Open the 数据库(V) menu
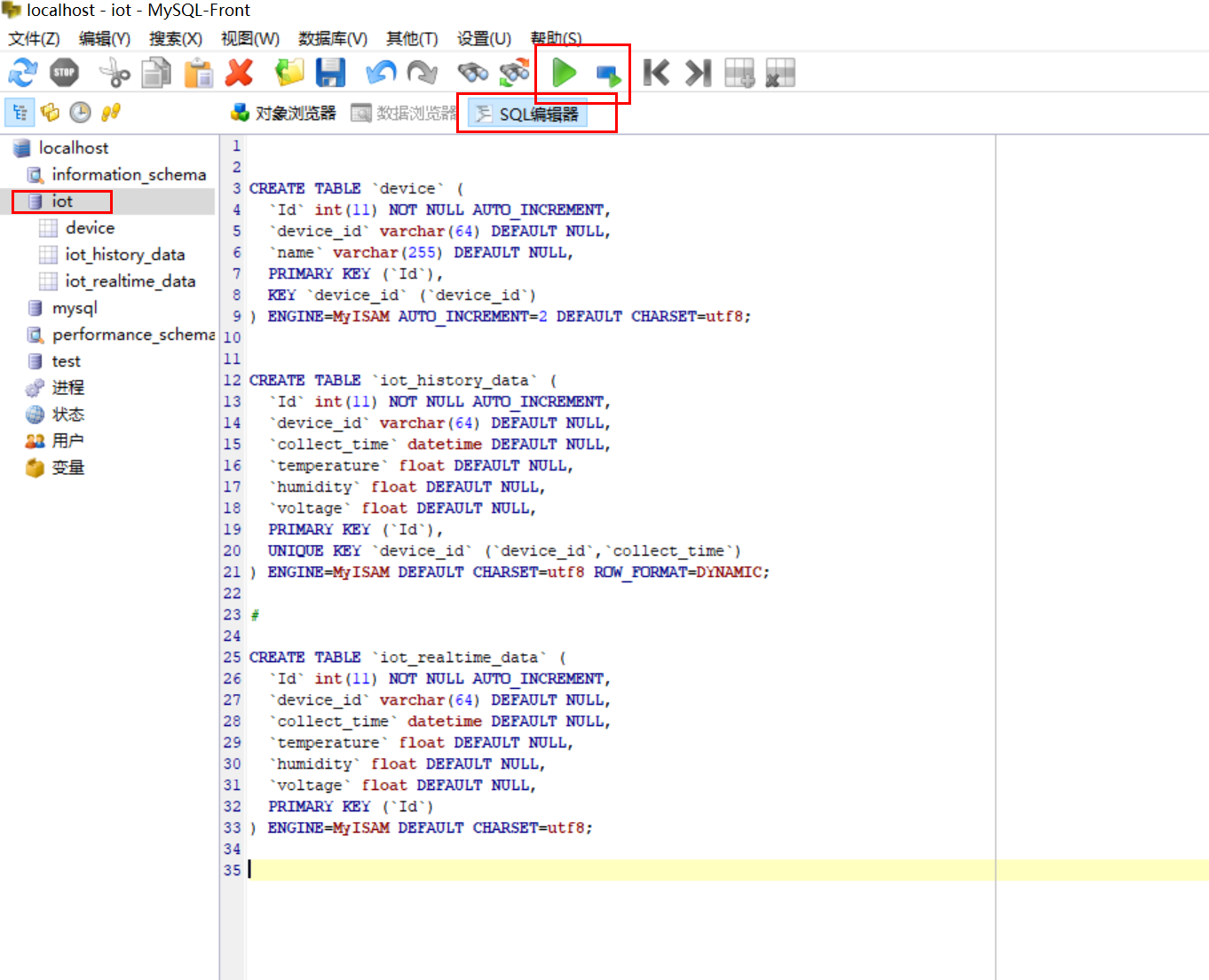Screen dimensions: 1209x980 tap(333, 39)
